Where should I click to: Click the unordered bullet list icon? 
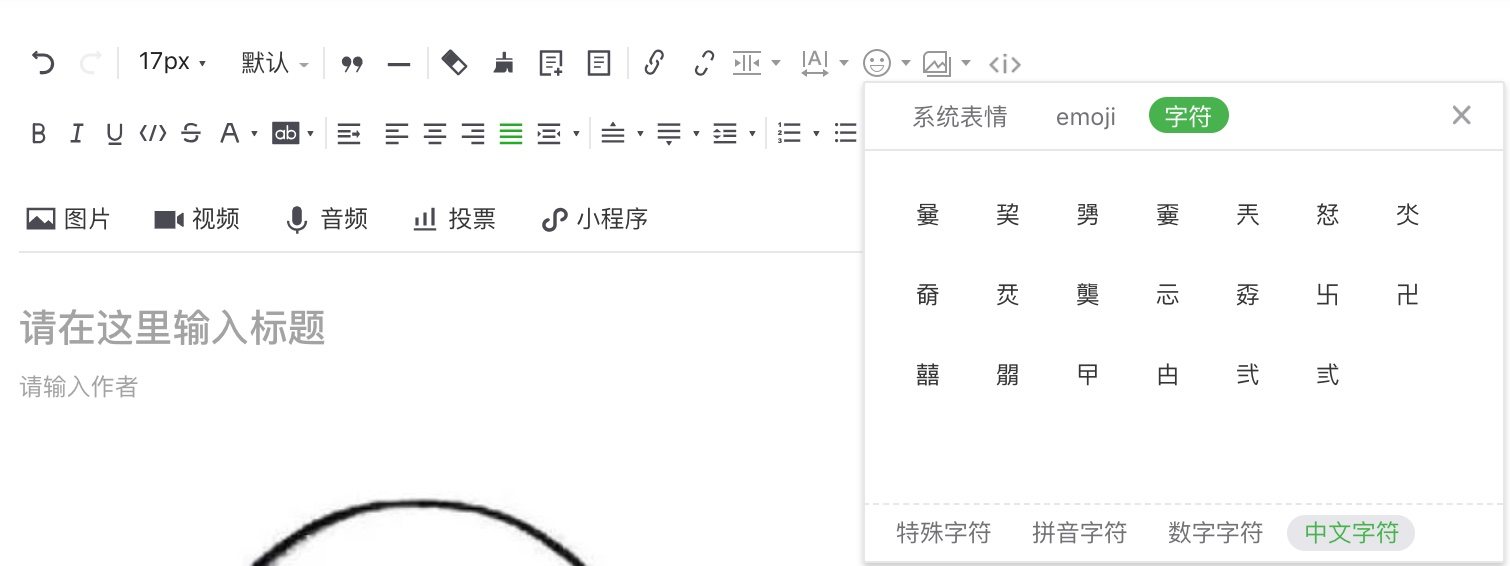click(x=846, y=133)
